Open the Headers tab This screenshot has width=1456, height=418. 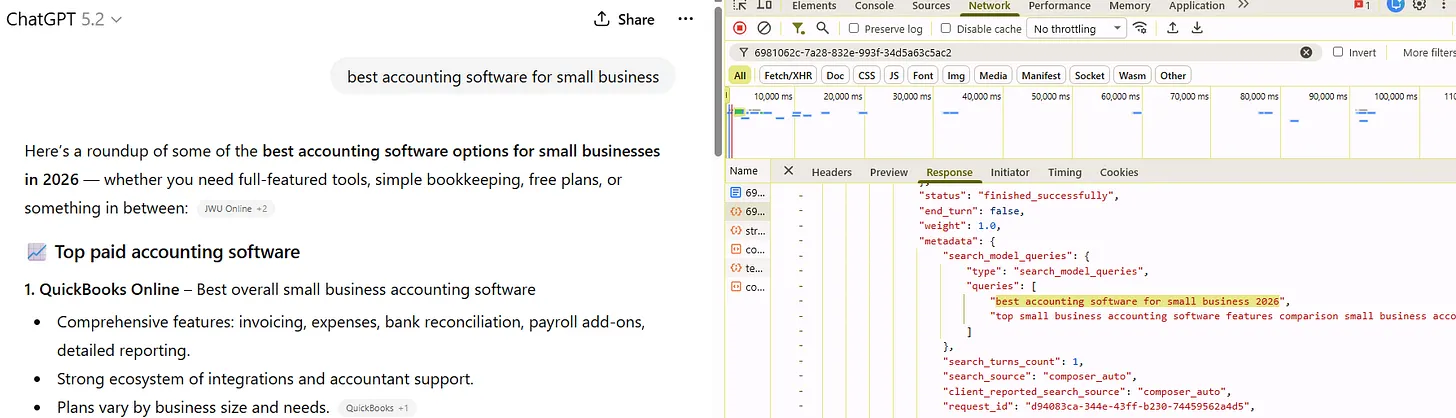click(831, 172)
